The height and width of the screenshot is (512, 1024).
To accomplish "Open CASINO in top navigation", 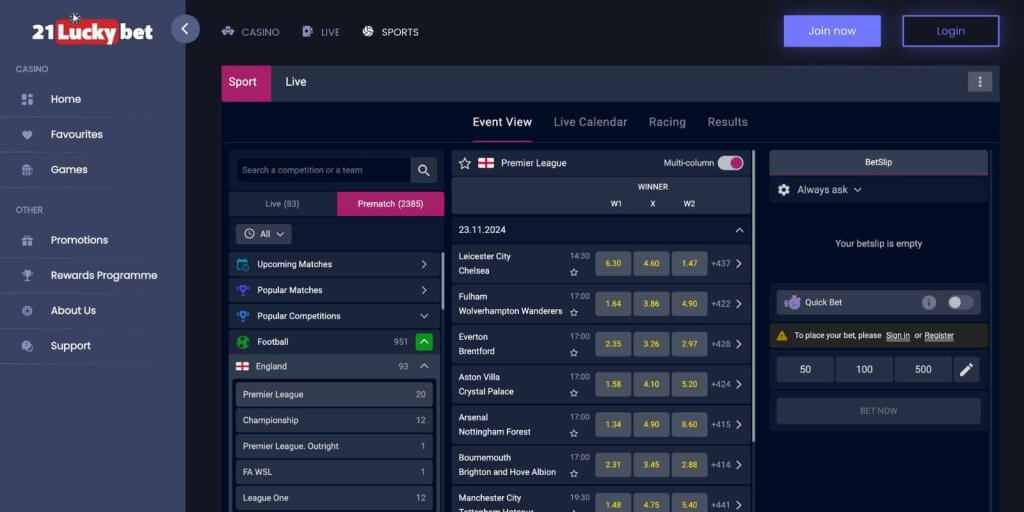I will (x=250, y=31).
